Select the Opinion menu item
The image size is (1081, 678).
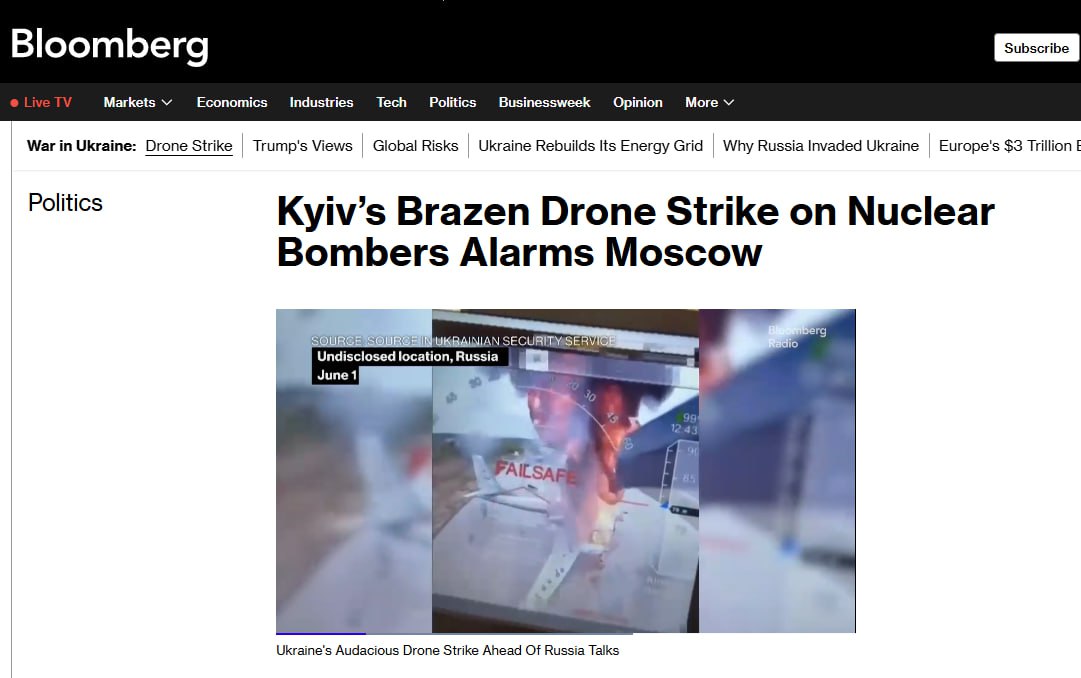(x=638, y=102)
